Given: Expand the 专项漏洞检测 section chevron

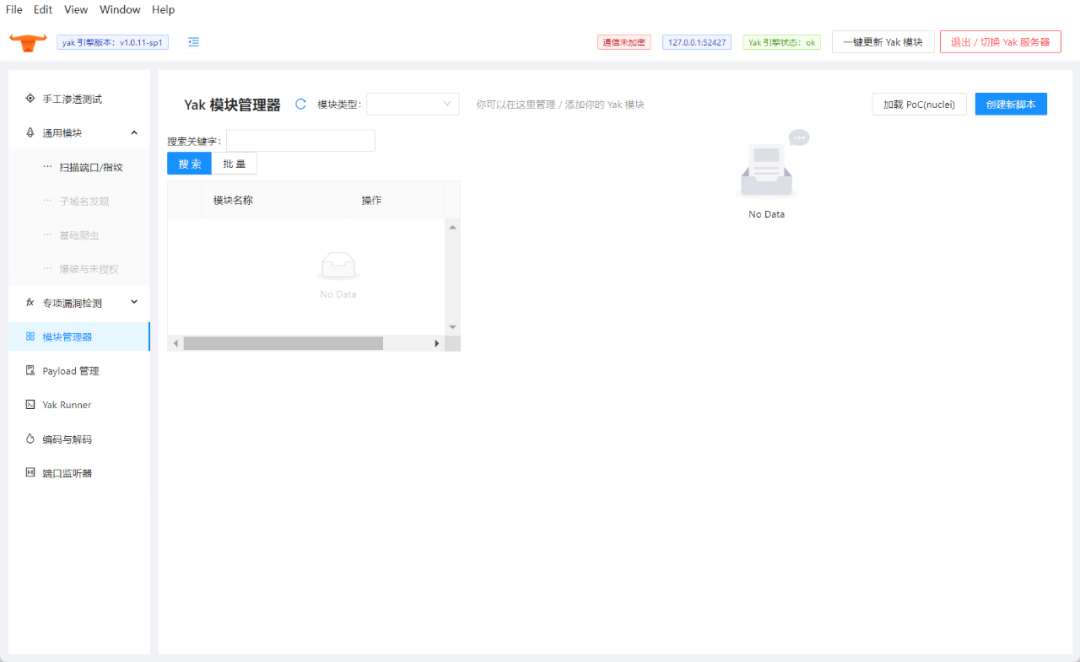Looking at the screenshot, I should coord(134,302).
